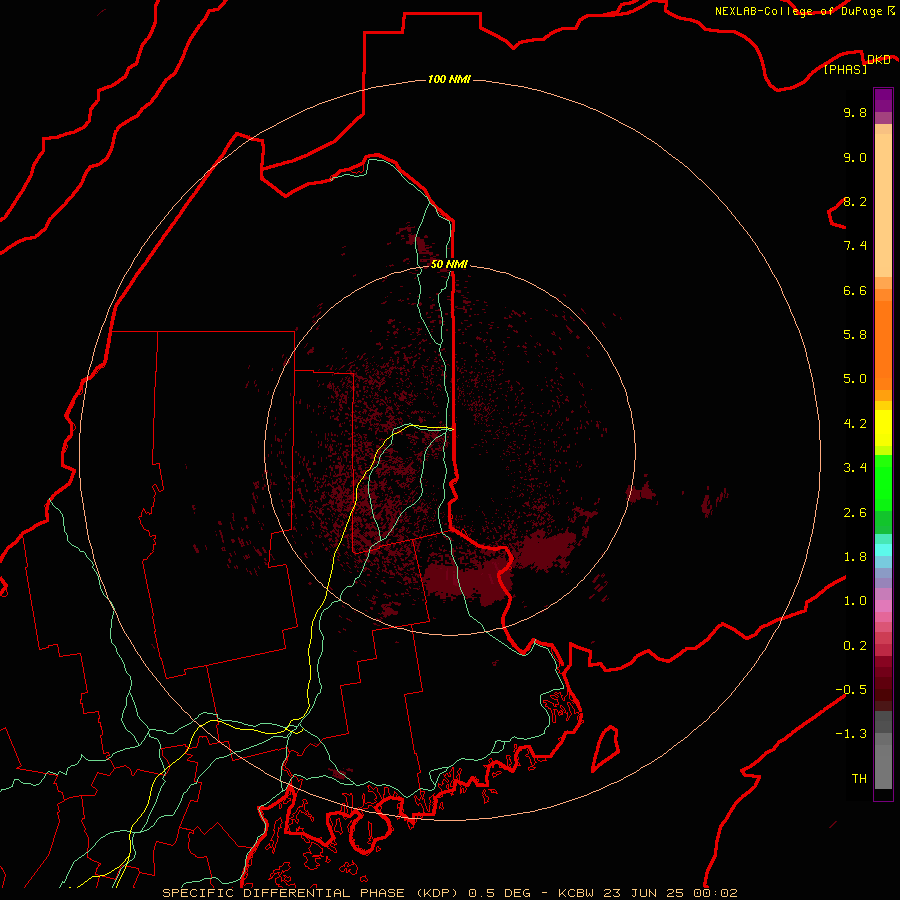Screen dimensions: 900x900
Task: Click the 1.0 scale value
Action: click(855, 600)
